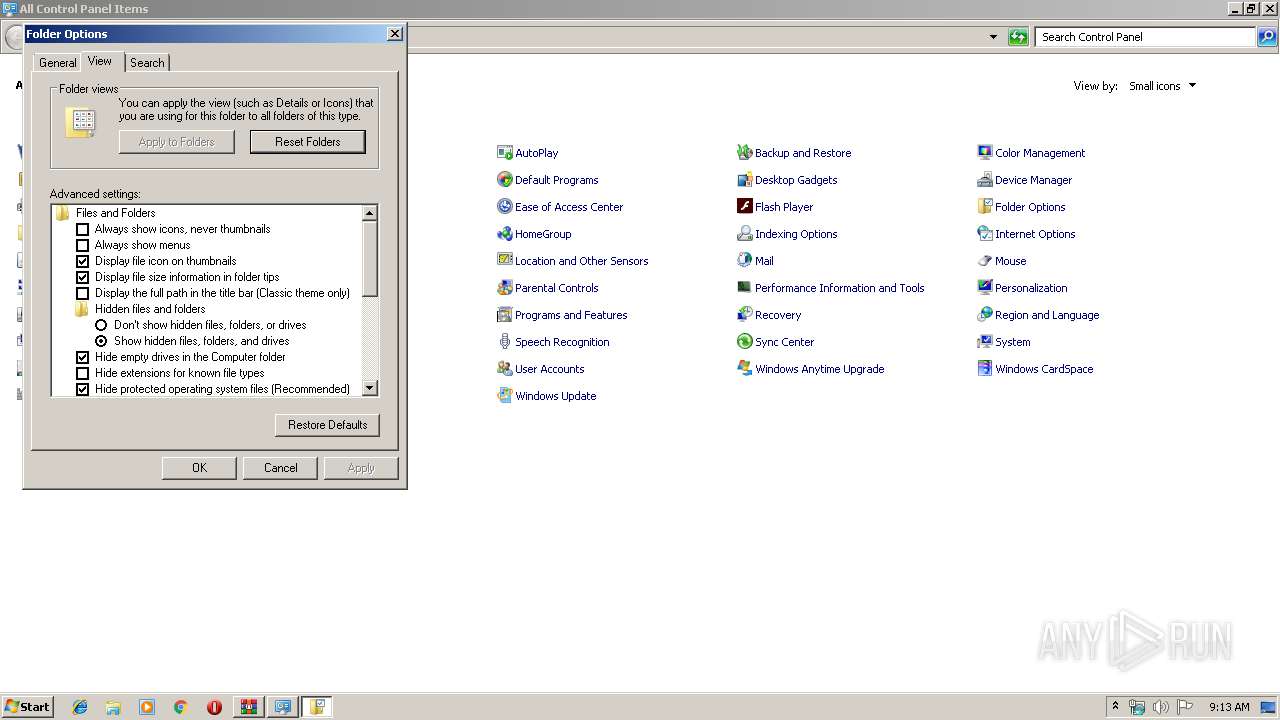The image size is (1280, 720).
Task: Open the Mail control panel icon
Action: (755, 261)
